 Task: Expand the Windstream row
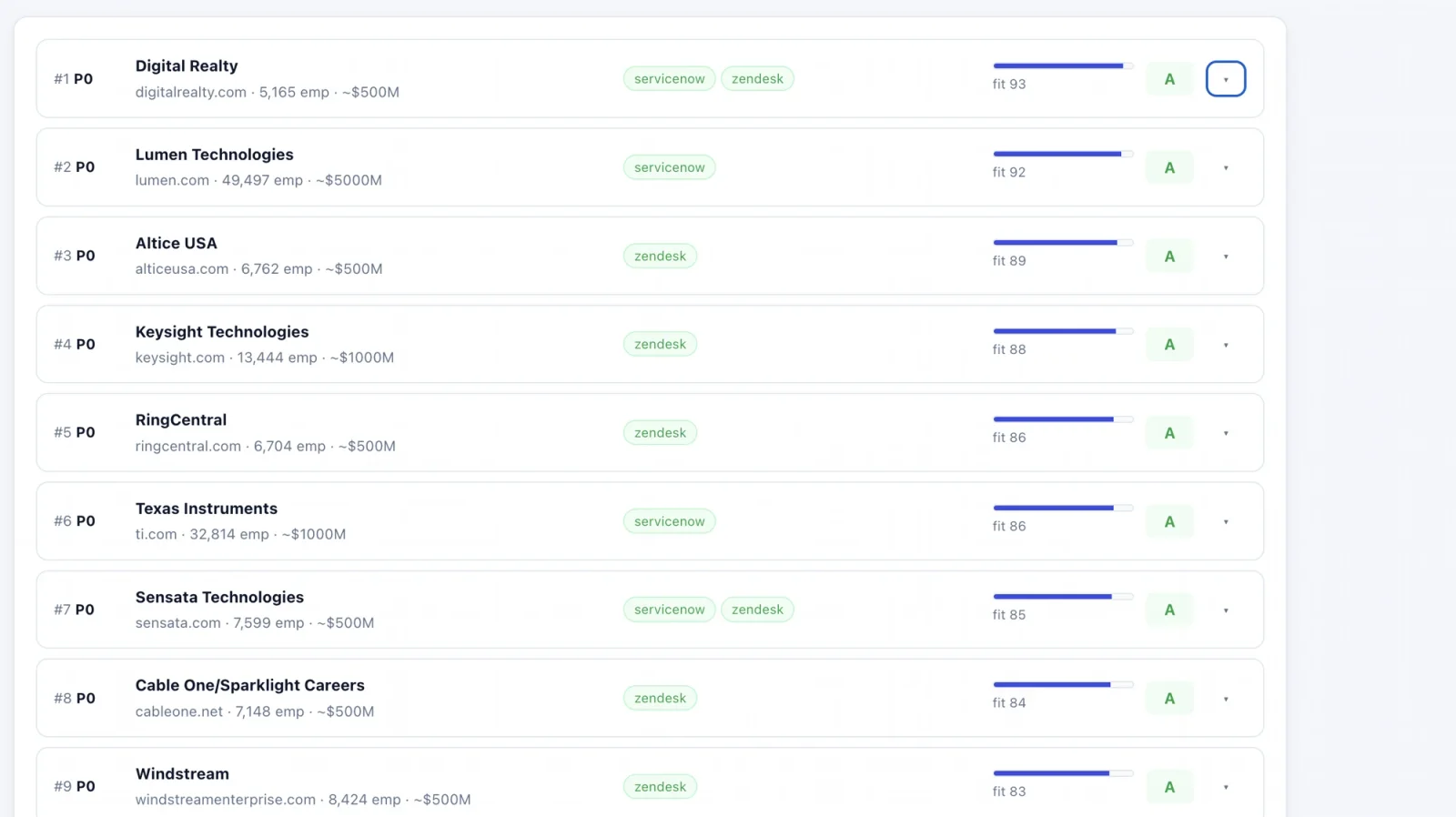click(x=1225, y=787)
